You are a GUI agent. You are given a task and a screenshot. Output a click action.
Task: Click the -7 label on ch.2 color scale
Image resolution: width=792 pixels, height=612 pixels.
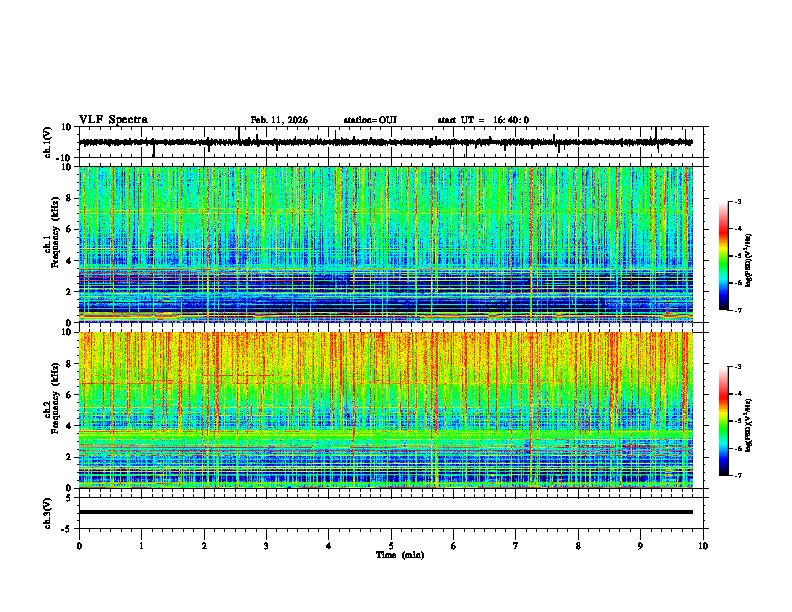click(737, 475)
